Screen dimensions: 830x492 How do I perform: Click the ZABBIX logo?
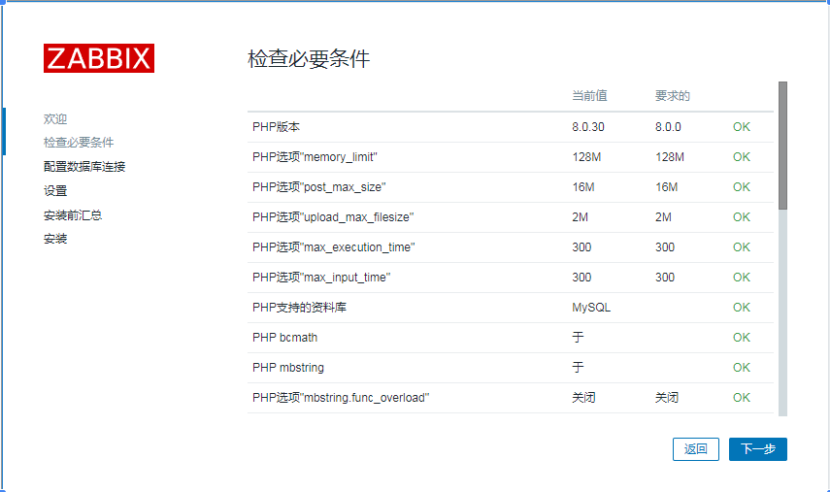pyautogui.click(x=99, y=57)
